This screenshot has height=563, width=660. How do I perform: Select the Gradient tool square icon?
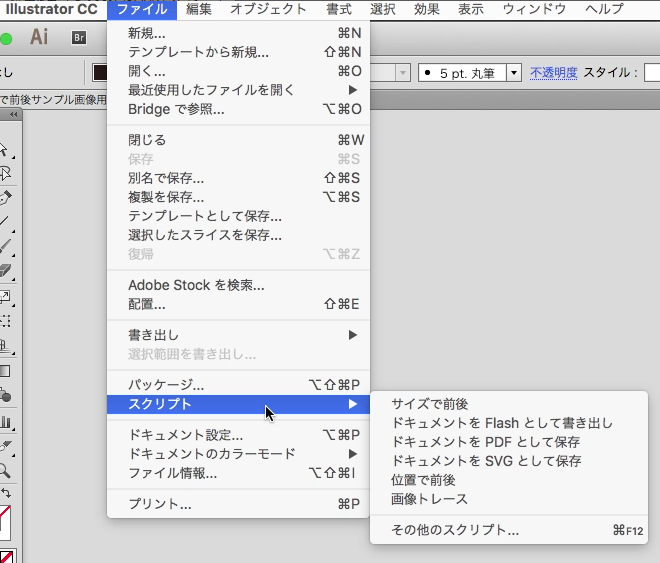pyautogui.click(x=5, y=371)
